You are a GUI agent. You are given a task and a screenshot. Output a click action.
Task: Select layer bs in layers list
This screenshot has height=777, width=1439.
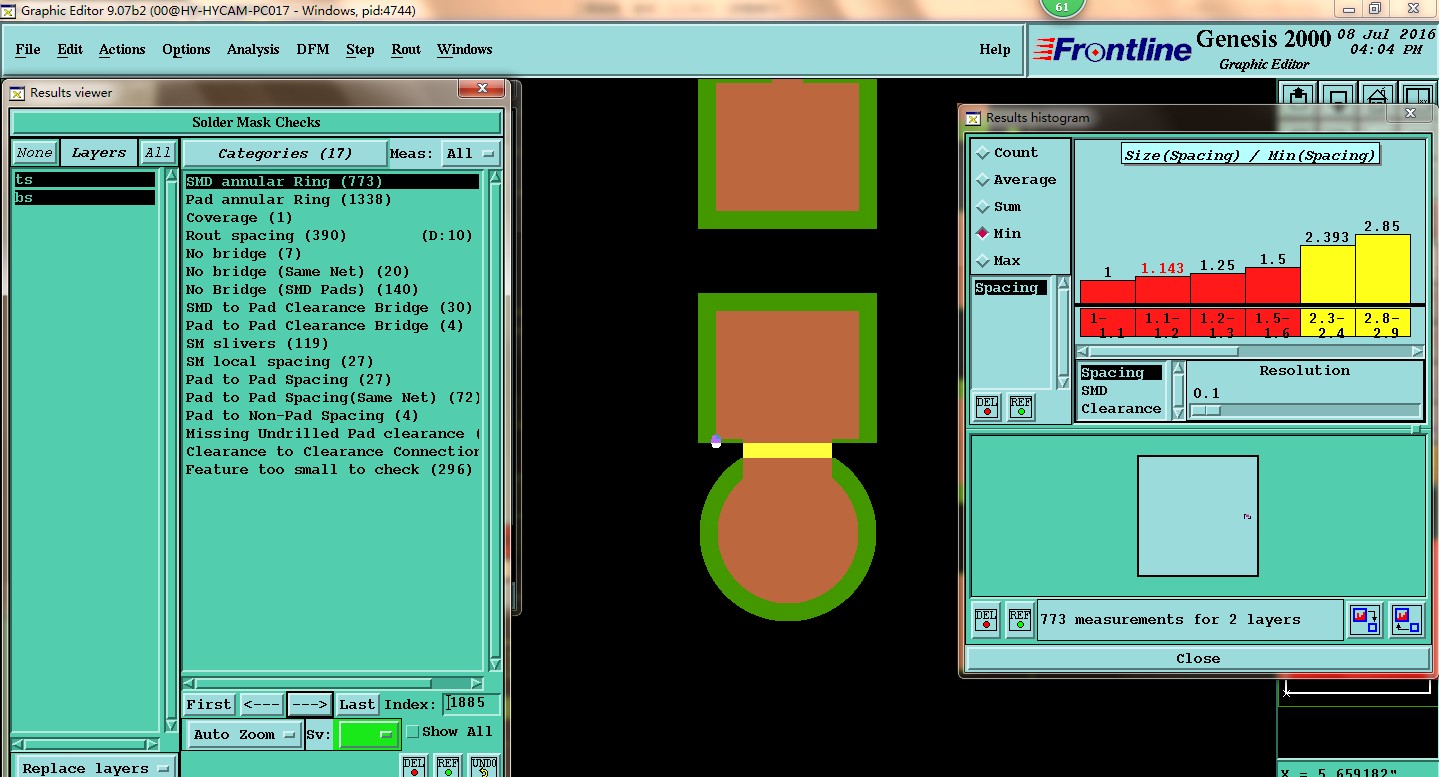(85, 198)
